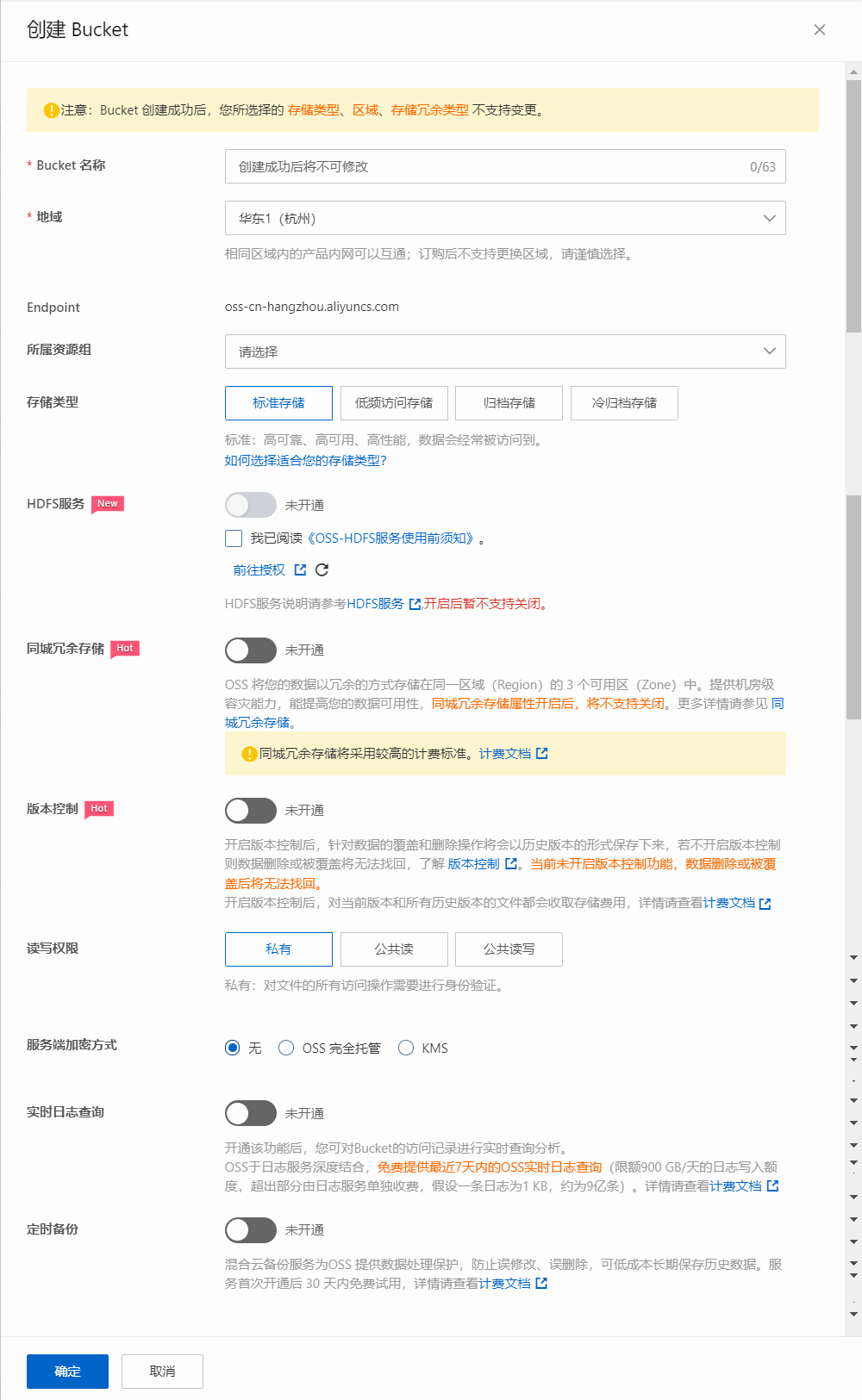Click external link icon beside 前往授权
The image size is (862, 1400).
pyautogui.click(x=300, y=570)
